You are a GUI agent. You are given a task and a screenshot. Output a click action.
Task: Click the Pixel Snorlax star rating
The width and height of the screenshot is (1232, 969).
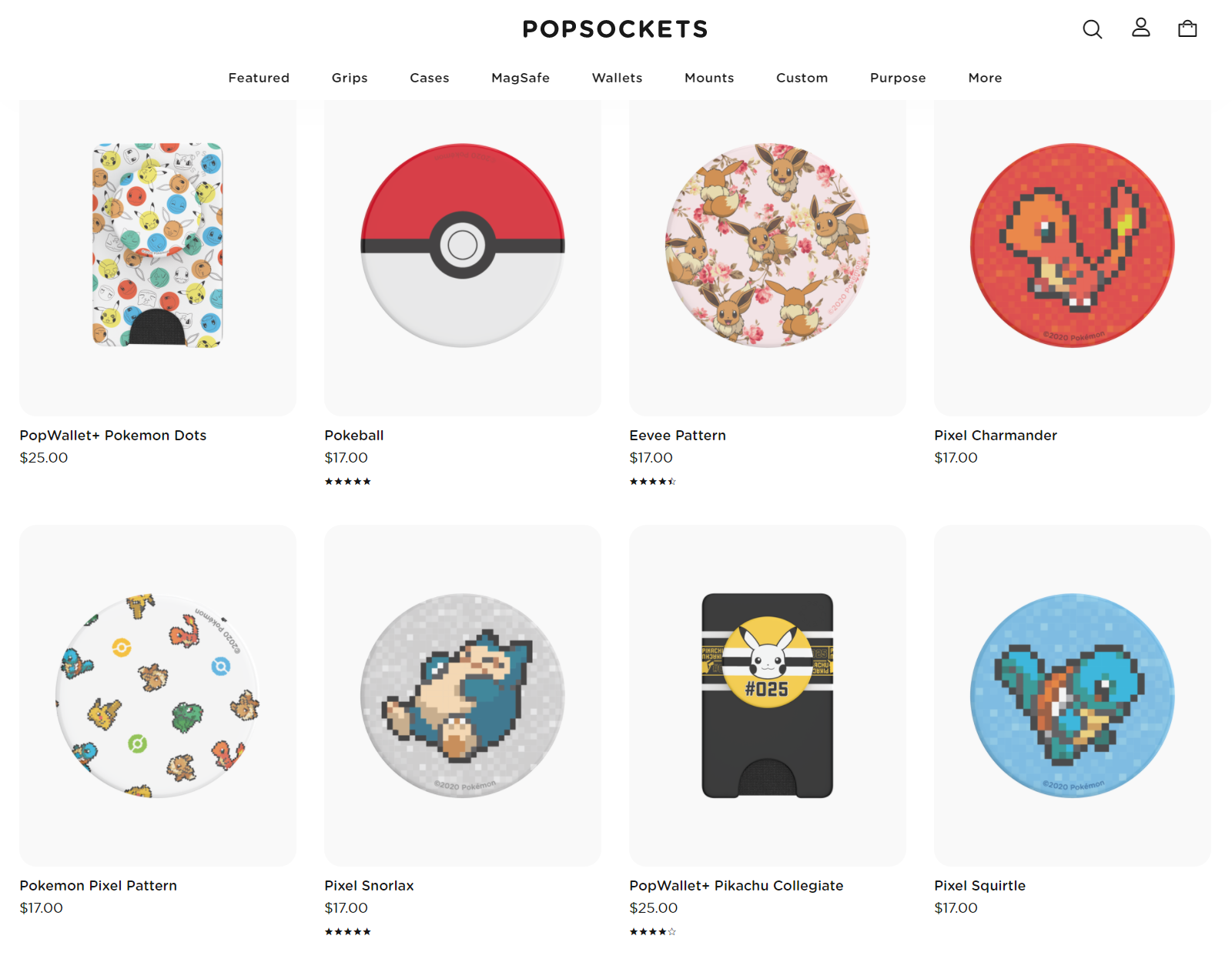(x=348, y=931)
